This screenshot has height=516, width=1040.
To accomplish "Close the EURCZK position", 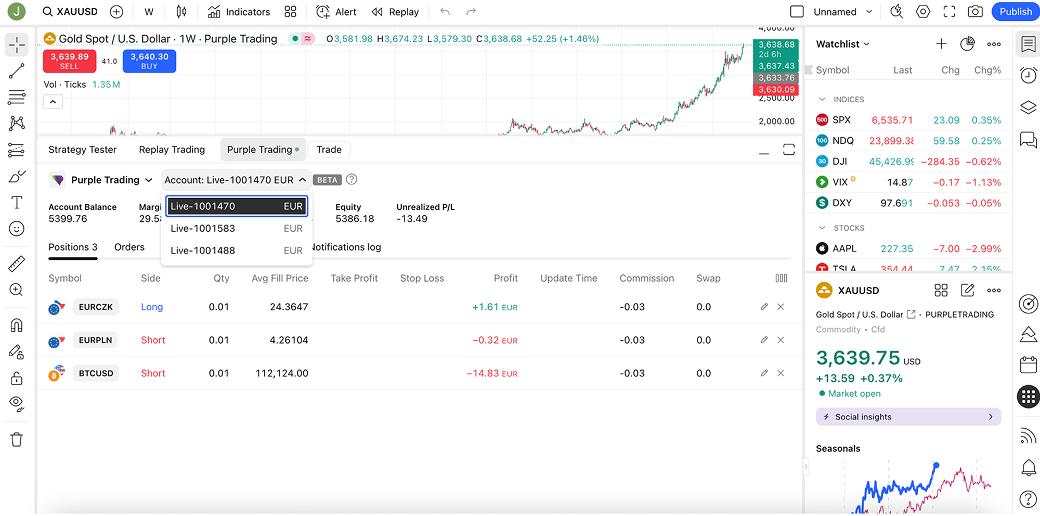I will [781, 307].
